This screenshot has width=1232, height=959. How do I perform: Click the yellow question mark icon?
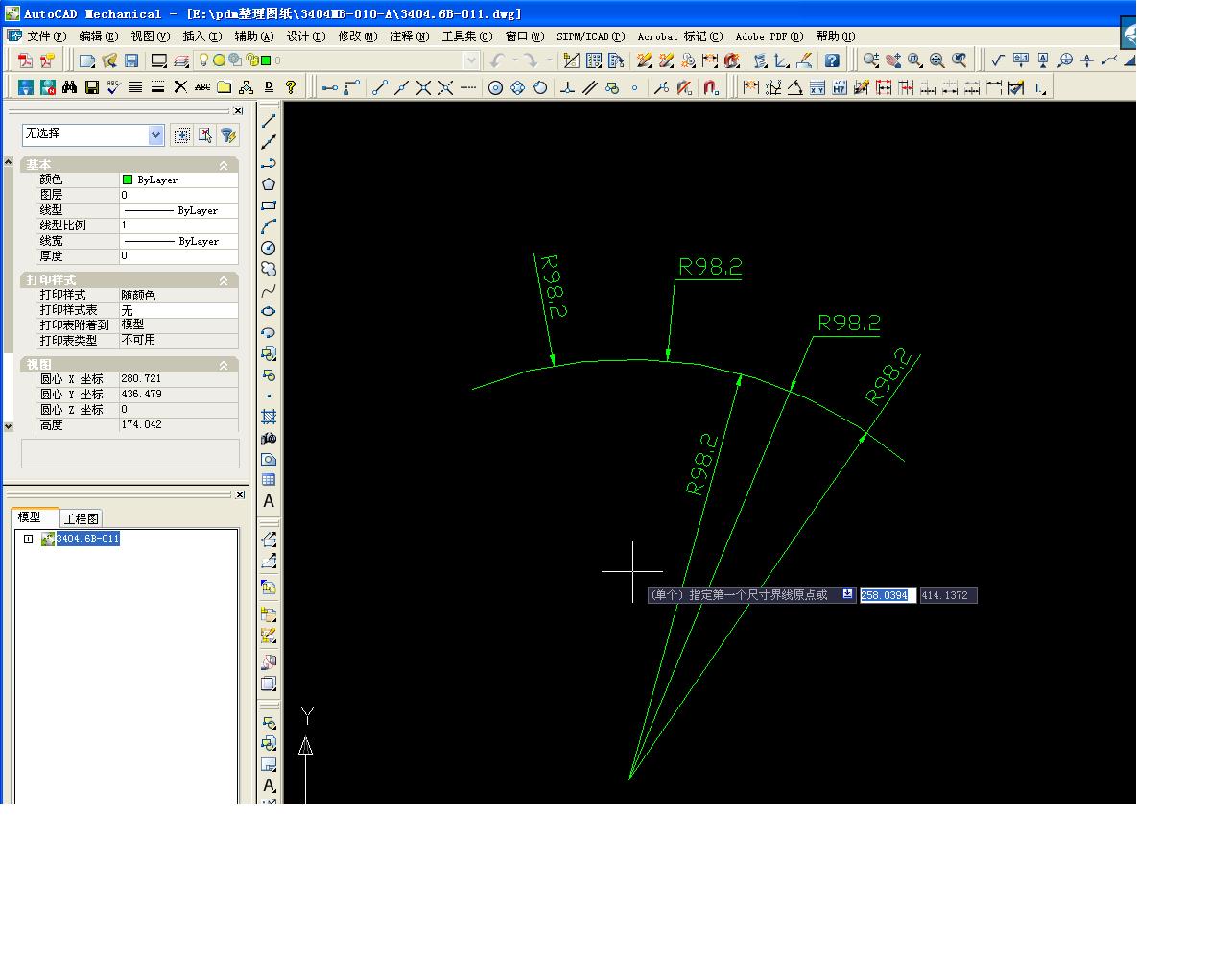pyautogui.click(x=290, y=87)
